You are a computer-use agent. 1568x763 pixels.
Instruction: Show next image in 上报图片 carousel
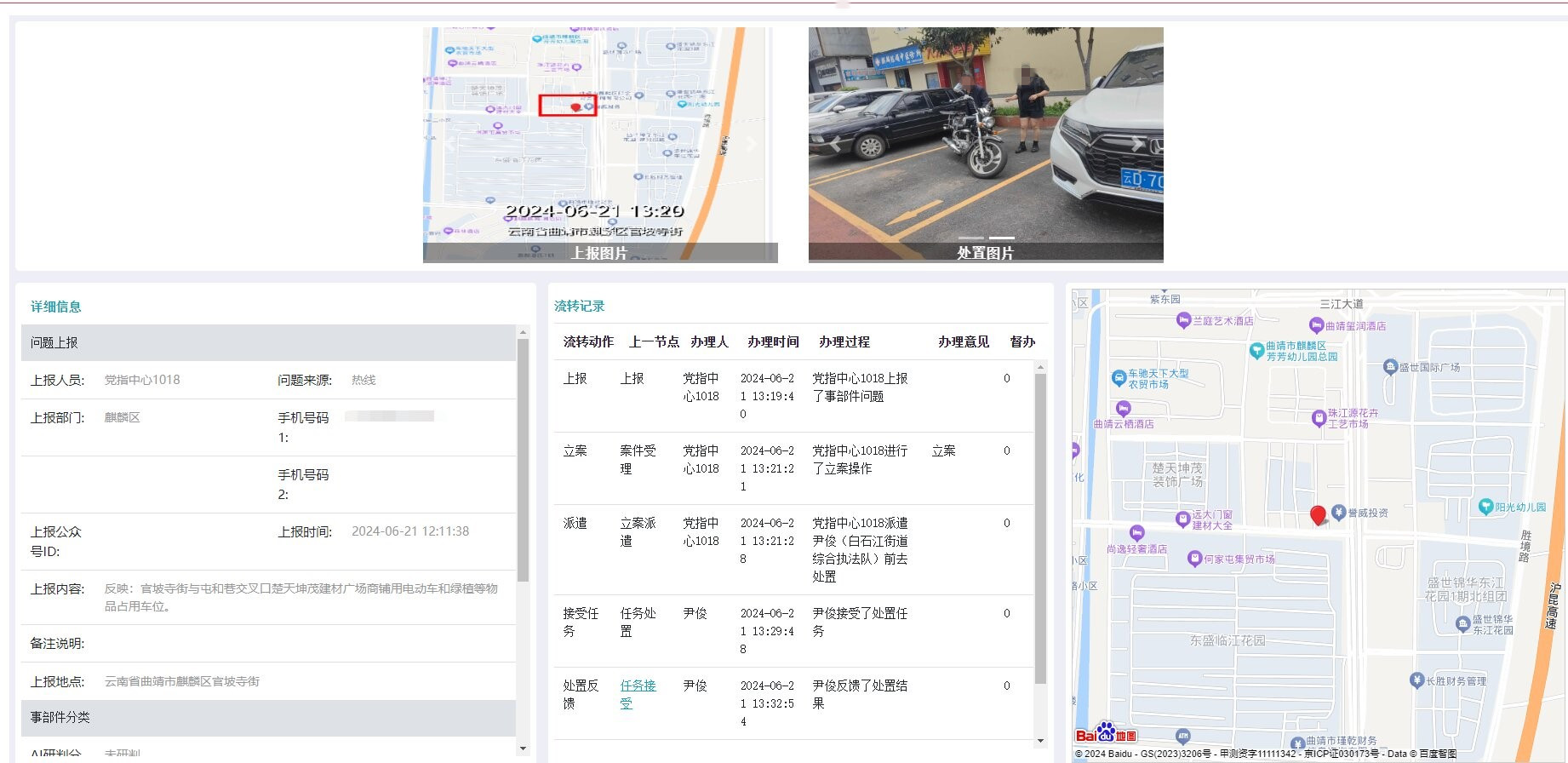[x=752, y=145]
